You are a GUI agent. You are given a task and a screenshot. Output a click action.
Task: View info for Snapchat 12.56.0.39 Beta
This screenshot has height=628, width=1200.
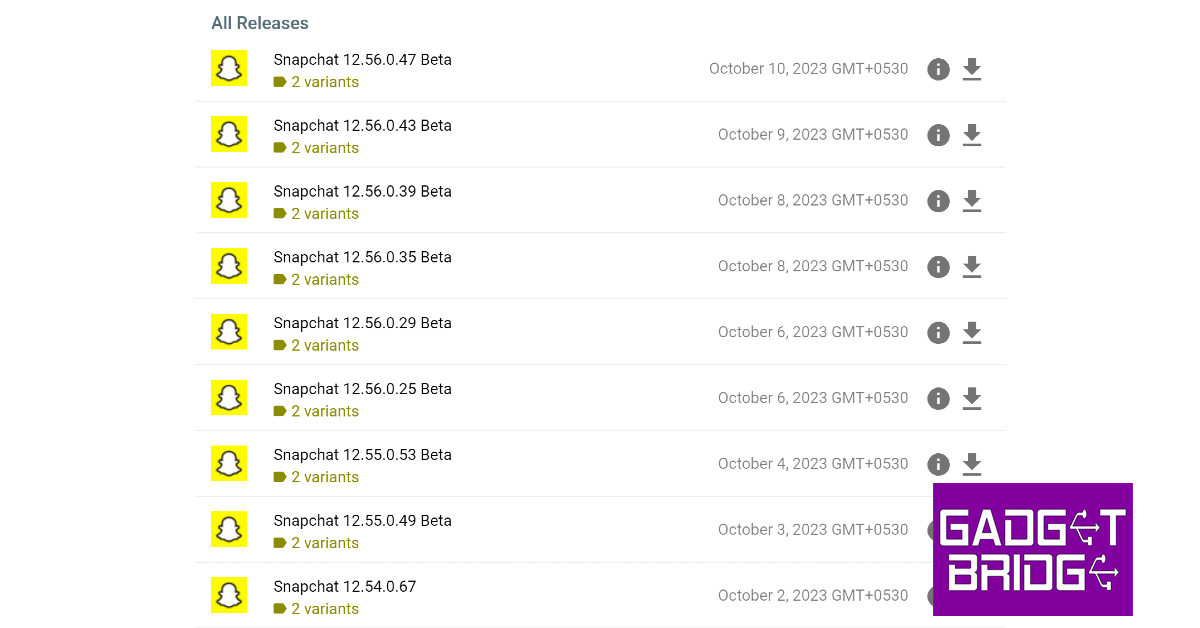click(938, 201)
